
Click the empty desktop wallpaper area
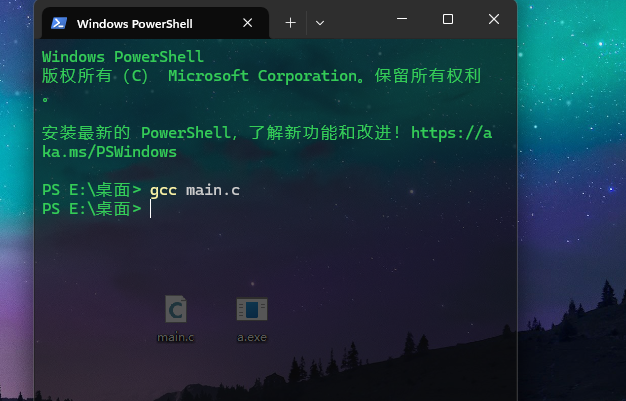pyautogui.click(x=570, y=200)
